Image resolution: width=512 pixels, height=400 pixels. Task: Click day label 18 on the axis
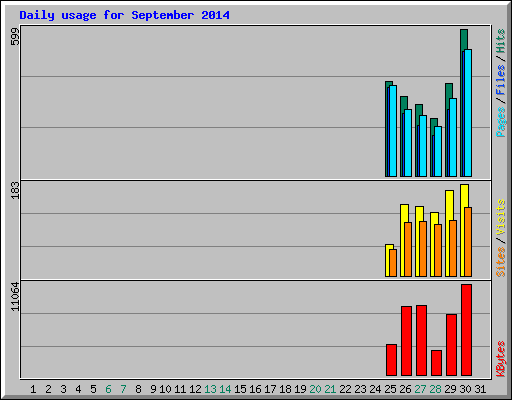[x=285, y=389]
